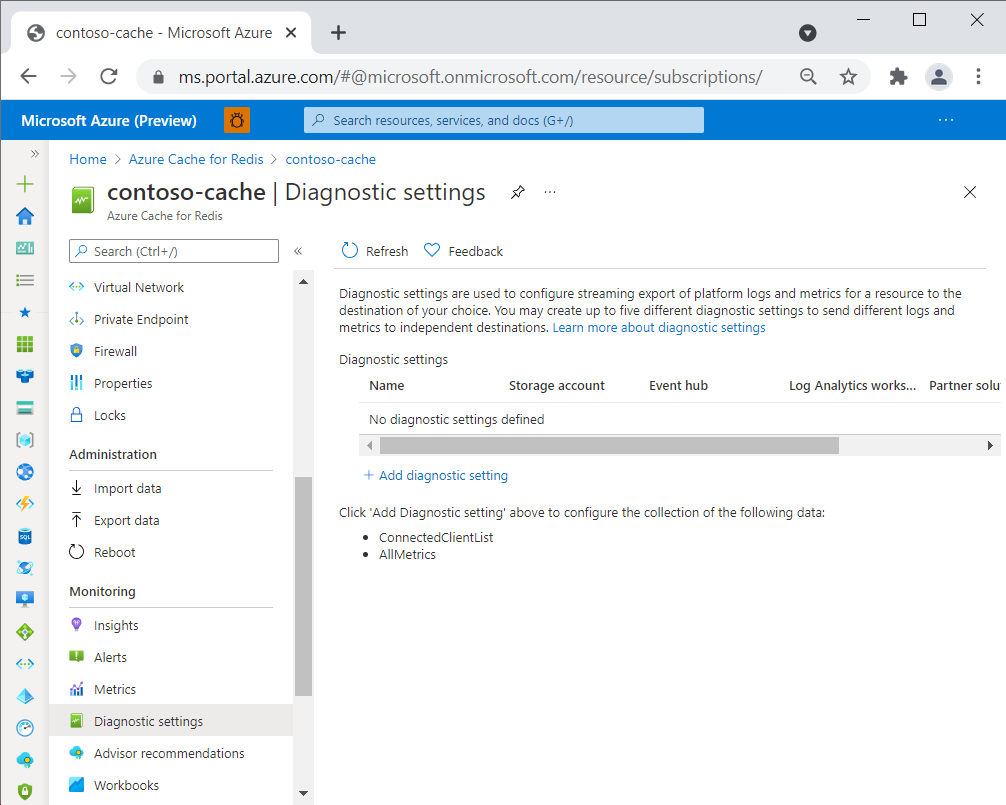Open the browser profile avatar
The height and width of the screenshot is (805, 1006).
tap(939, 77)
